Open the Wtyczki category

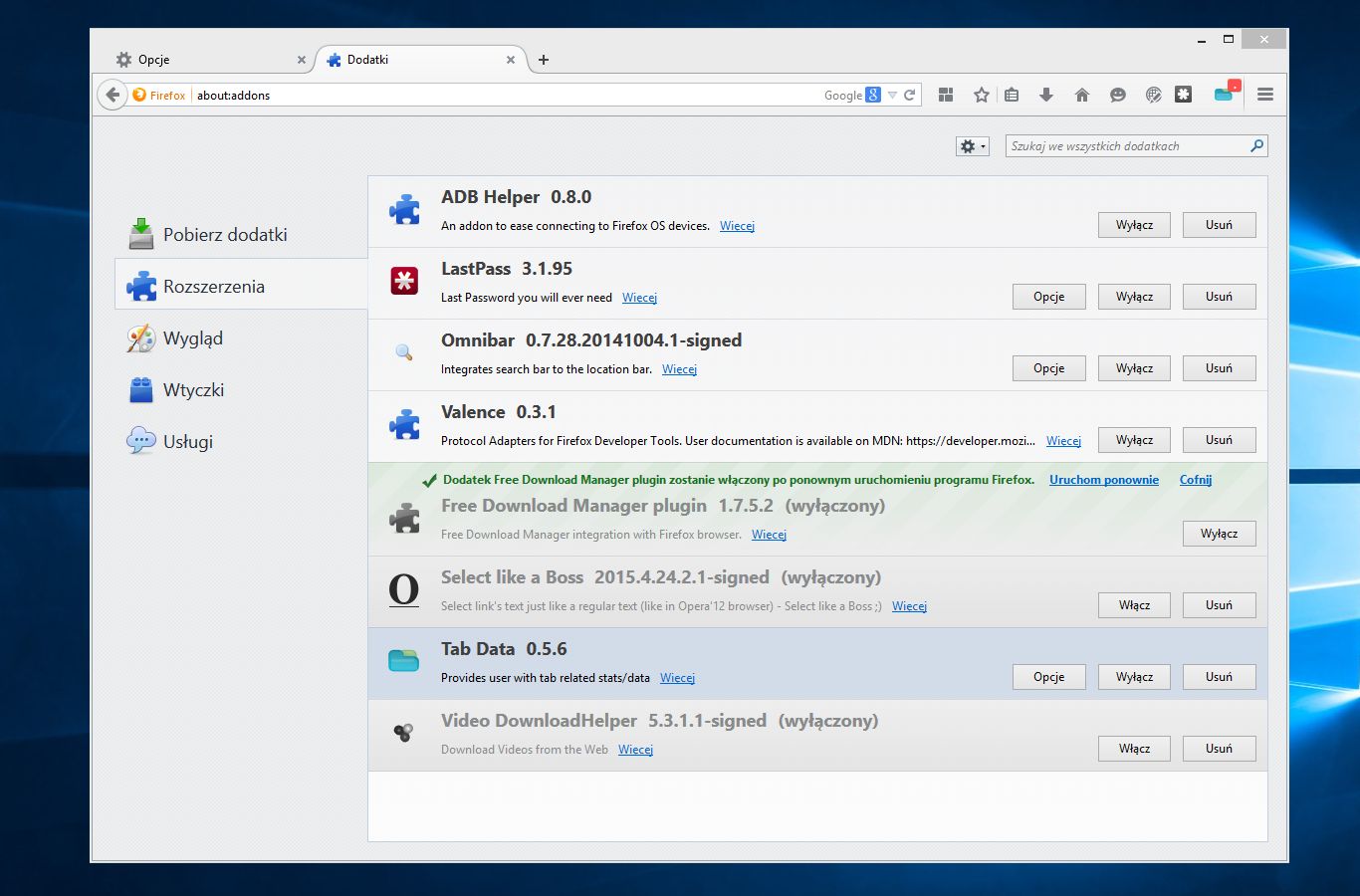[x=242, y=390]
